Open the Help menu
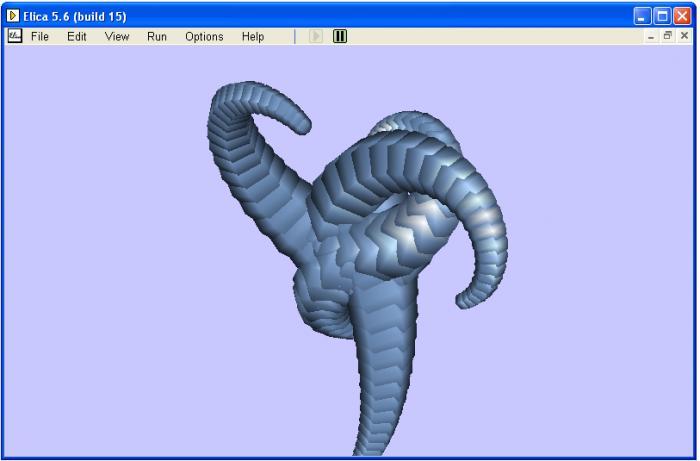This screenshot has width=700, height=461. click(253, 37)
